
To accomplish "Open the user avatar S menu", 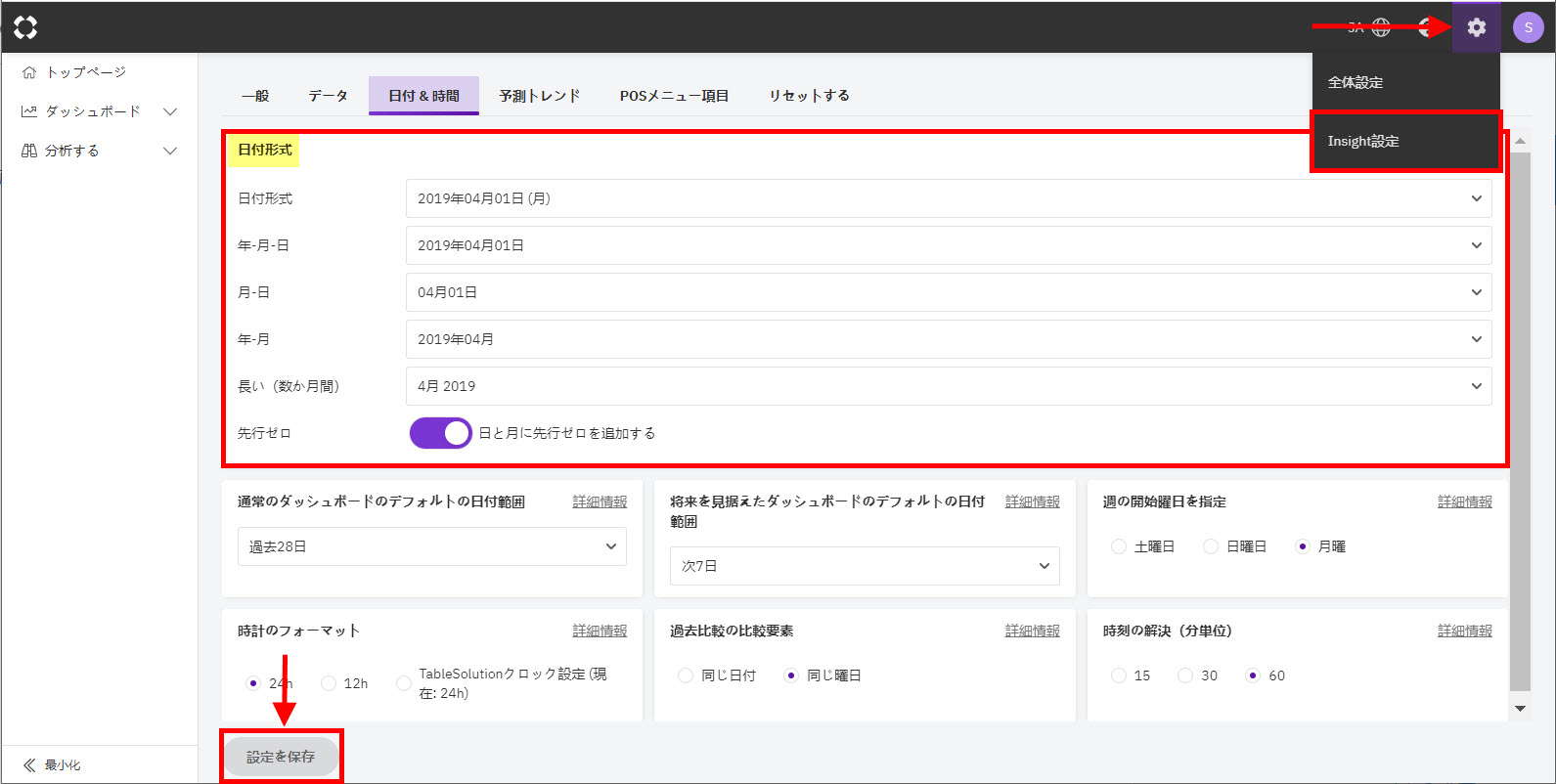I will tap(1528, 27).
